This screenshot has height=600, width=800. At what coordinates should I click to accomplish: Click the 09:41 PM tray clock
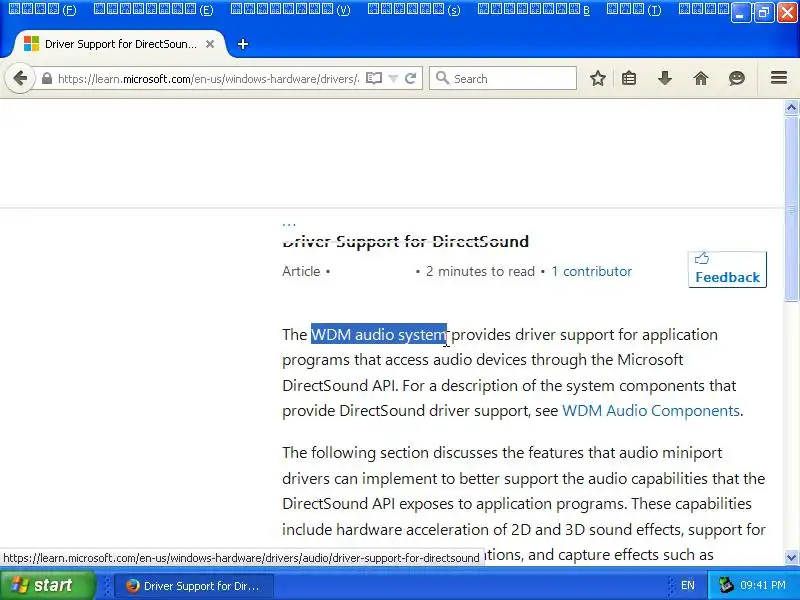pyautogui.click(x=763, y=585)
